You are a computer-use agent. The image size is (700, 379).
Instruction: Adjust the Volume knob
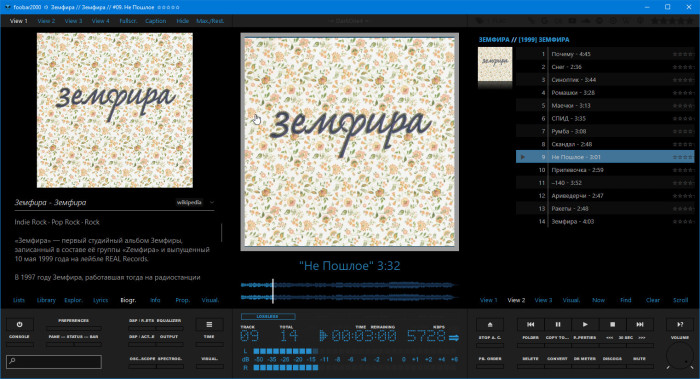[x=680, y=356]
